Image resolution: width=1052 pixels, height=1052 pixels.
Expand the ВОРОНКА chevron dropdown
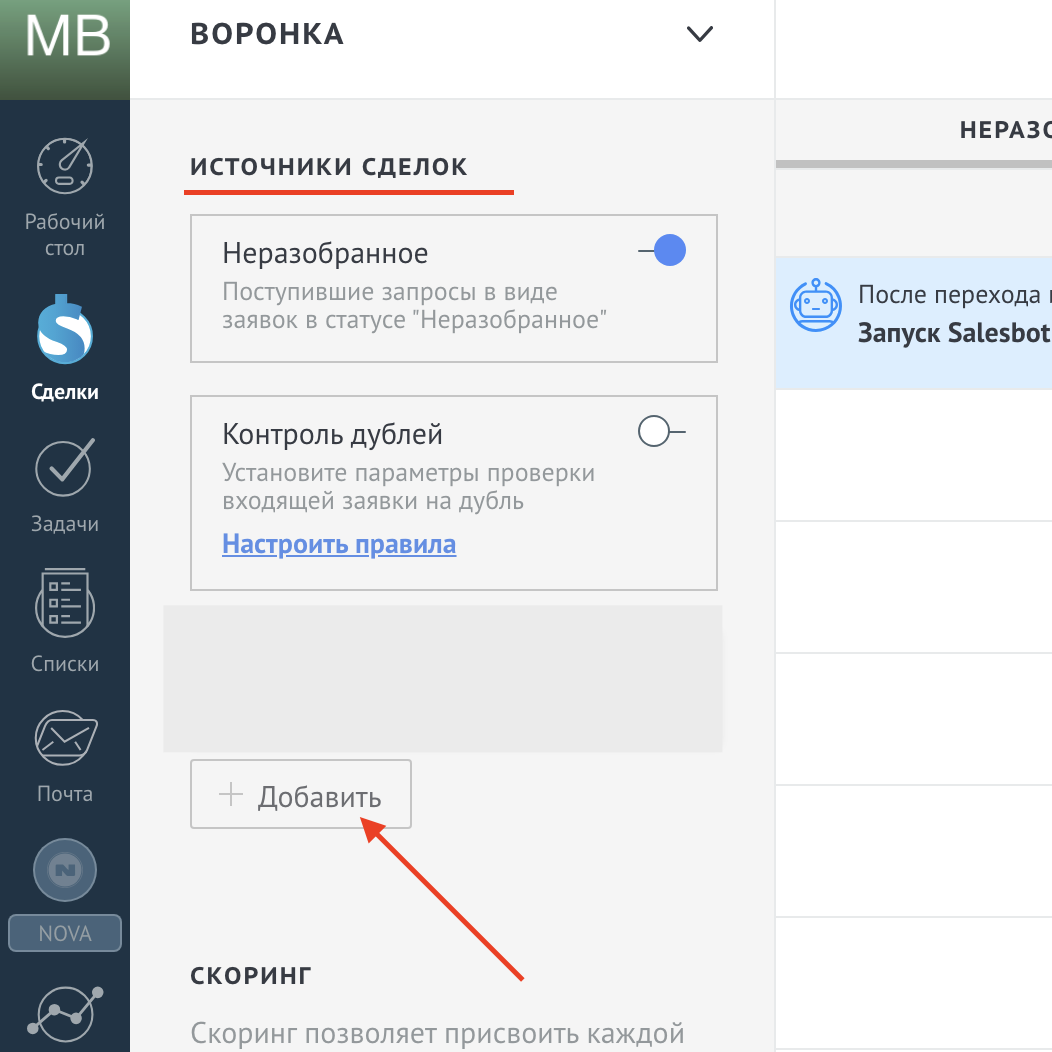coord(700,34)
